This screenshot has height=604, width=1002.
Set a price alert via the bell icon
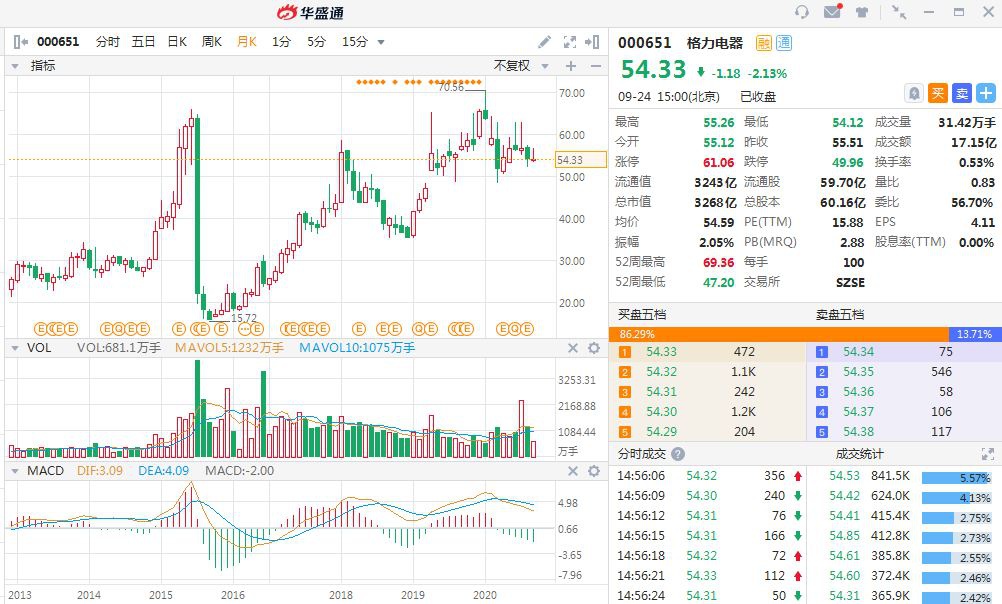point(915,93)
